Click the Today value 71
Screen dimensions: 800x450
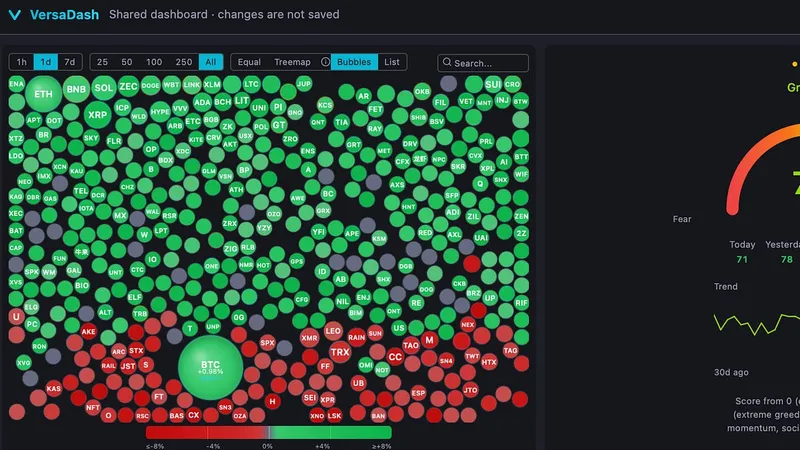pos(742,259)
